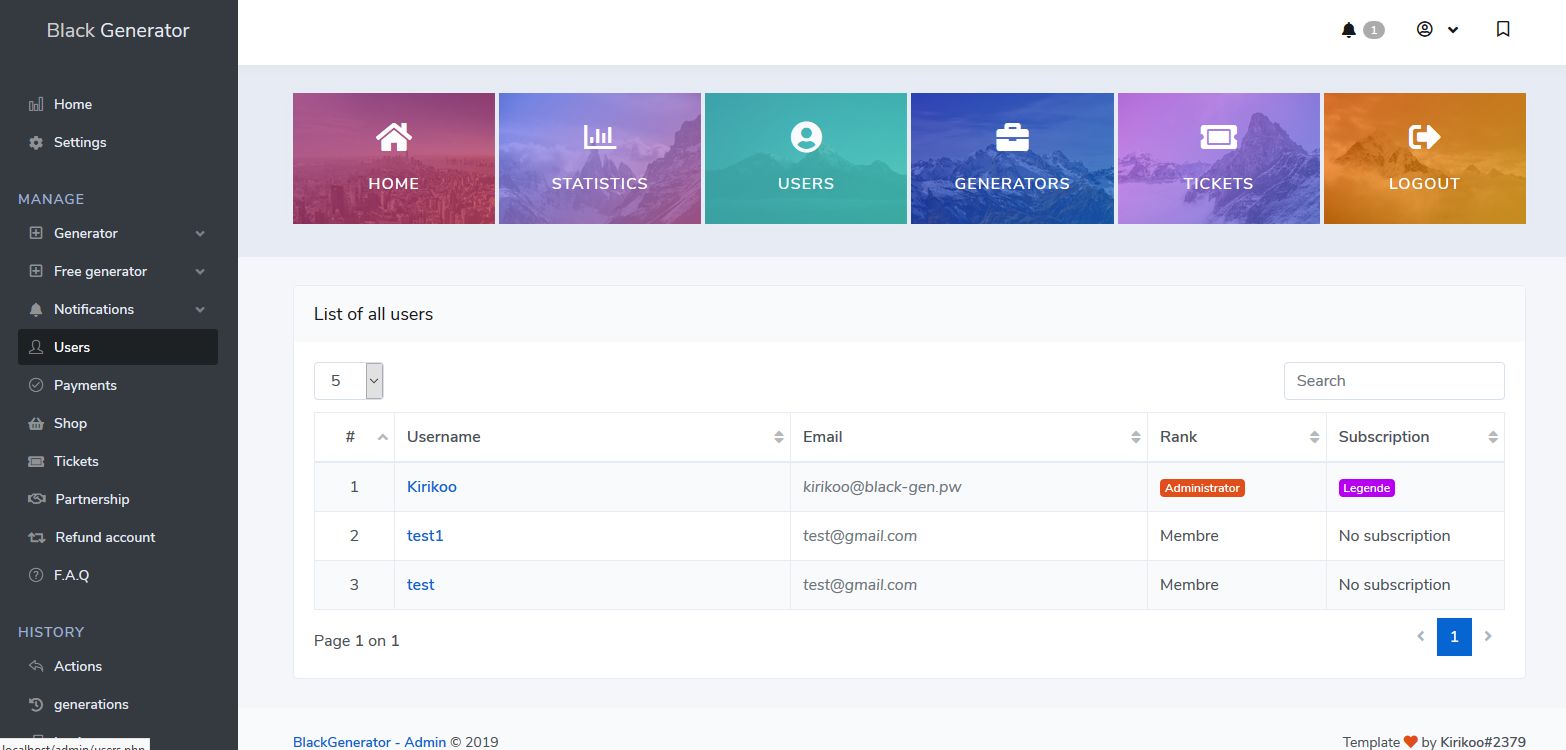Viewport: 1566px width, 750px height.
Task: Click the notification bell icon
Action: point(1349,30)
